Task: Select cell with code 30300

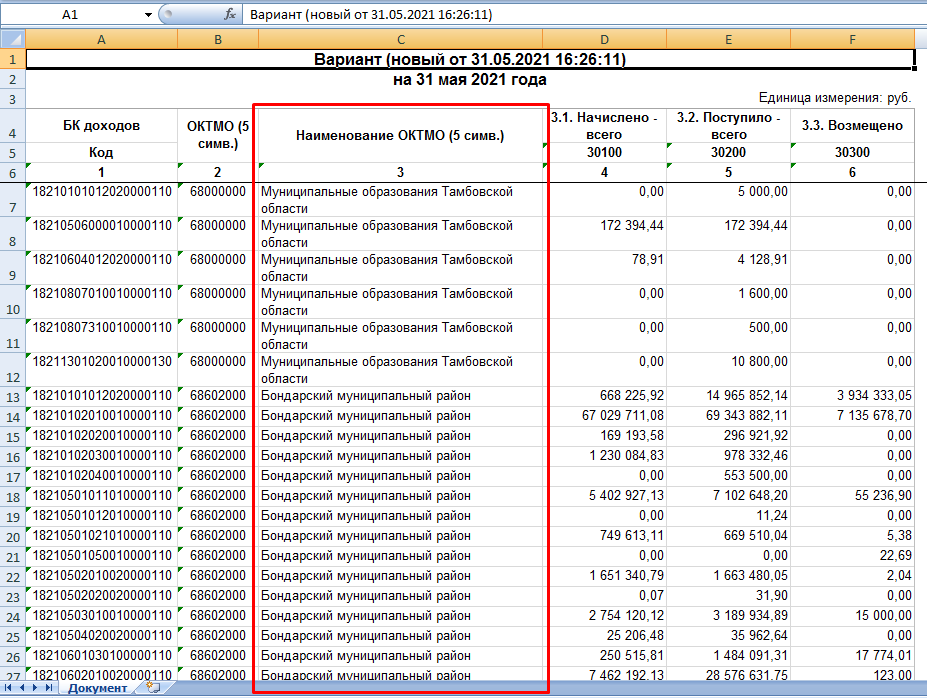Action: click(x=853, y=152)
